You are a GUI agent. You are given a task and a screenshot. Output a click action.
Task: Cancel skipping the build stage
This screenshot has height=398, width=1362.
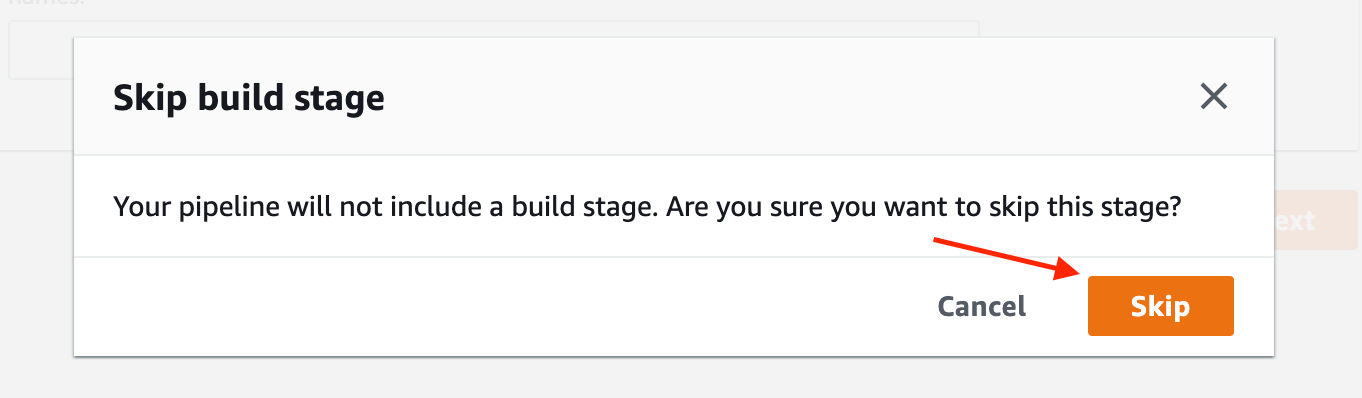(982, 306)
